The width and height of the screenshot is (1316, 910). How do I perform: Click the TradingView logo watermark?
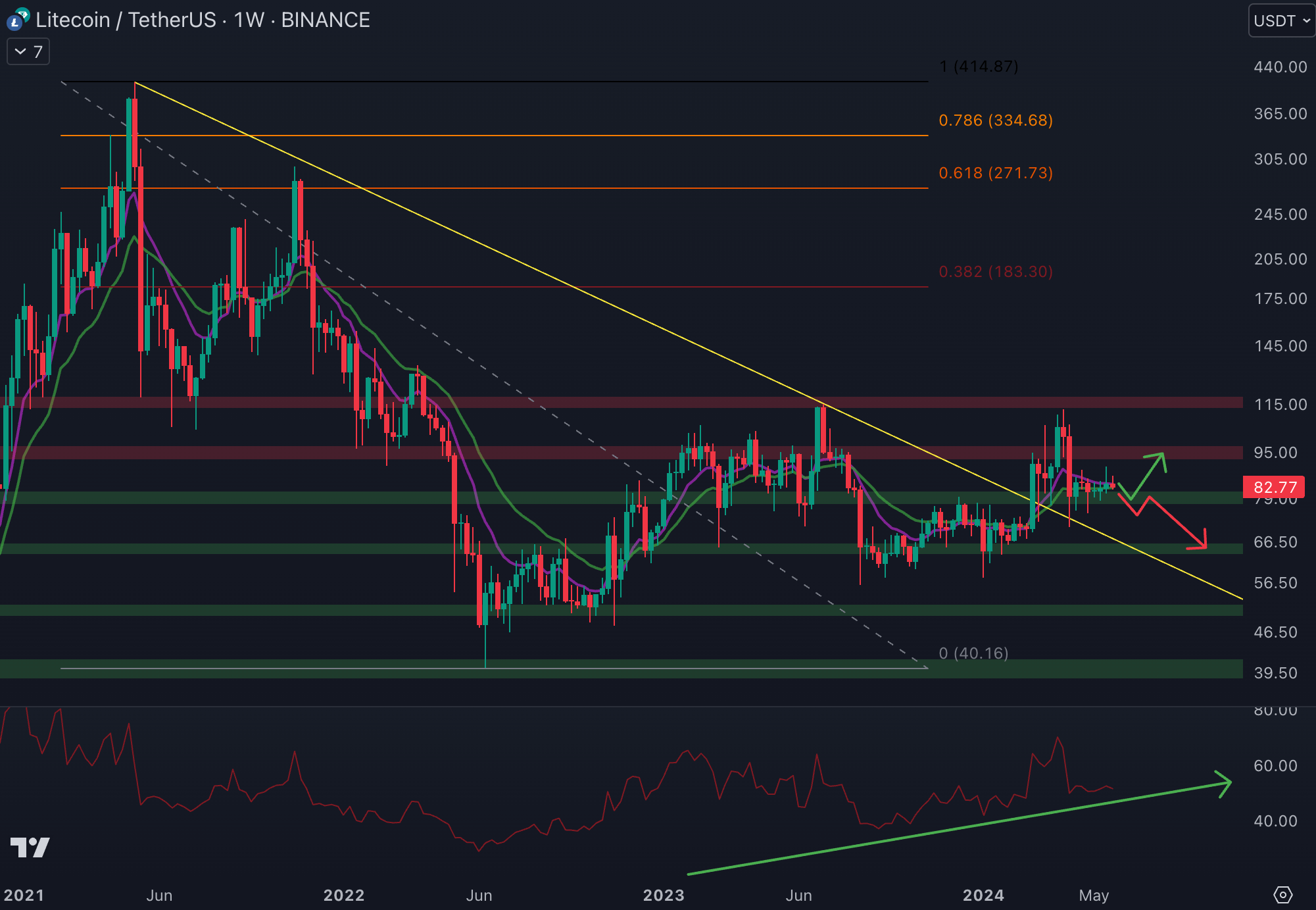coord(30,847)
